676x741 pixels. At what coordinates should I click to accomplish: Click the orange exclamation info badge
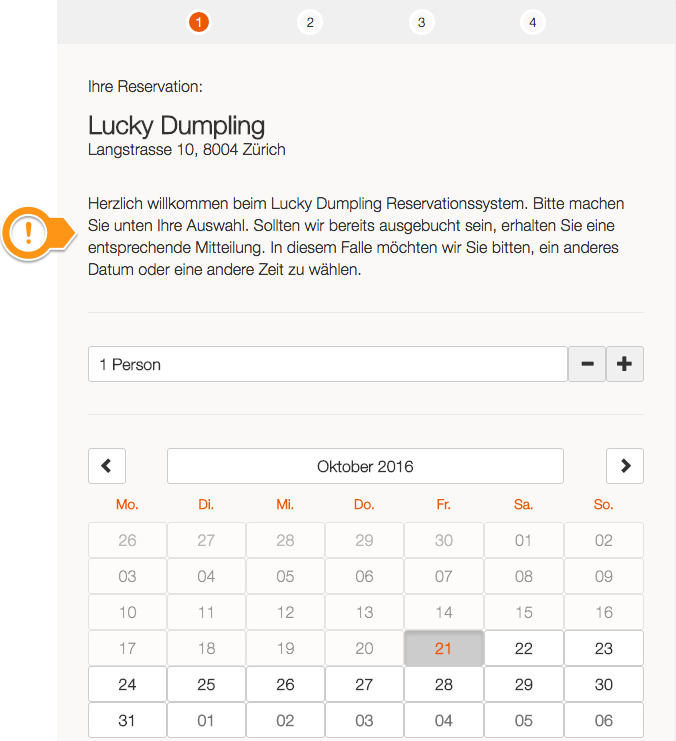coord(28,233)
